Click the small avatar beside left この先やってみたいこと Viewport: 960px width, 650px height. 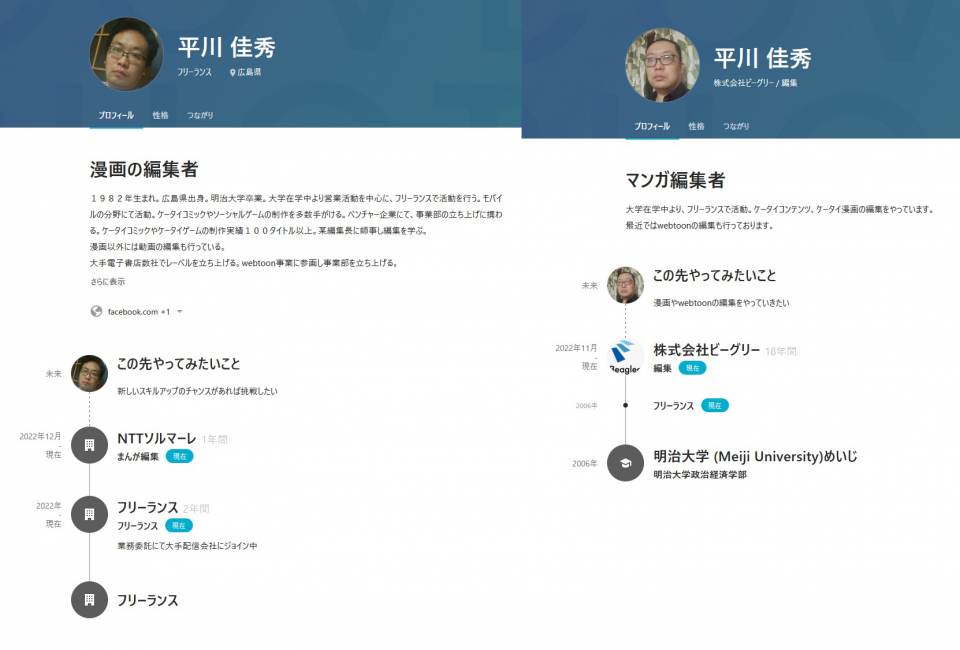[x=89, y=373]
